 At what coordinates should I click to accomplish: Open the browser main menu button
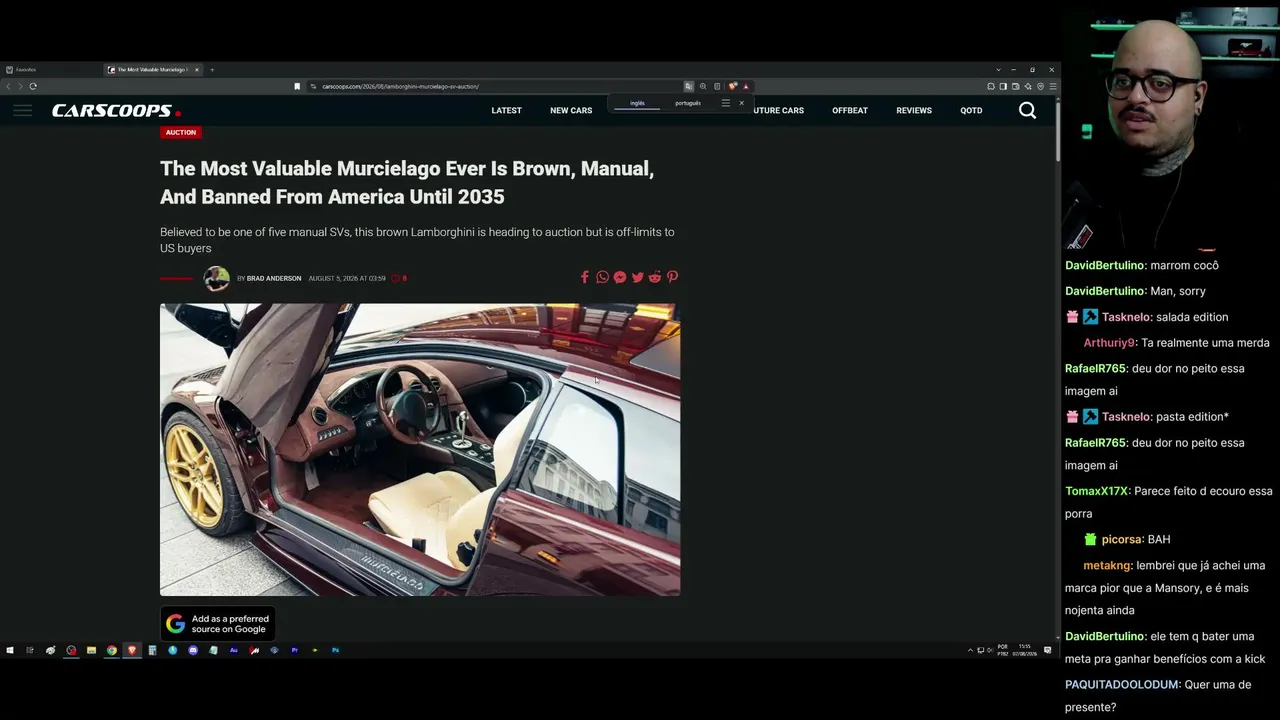1052,86
